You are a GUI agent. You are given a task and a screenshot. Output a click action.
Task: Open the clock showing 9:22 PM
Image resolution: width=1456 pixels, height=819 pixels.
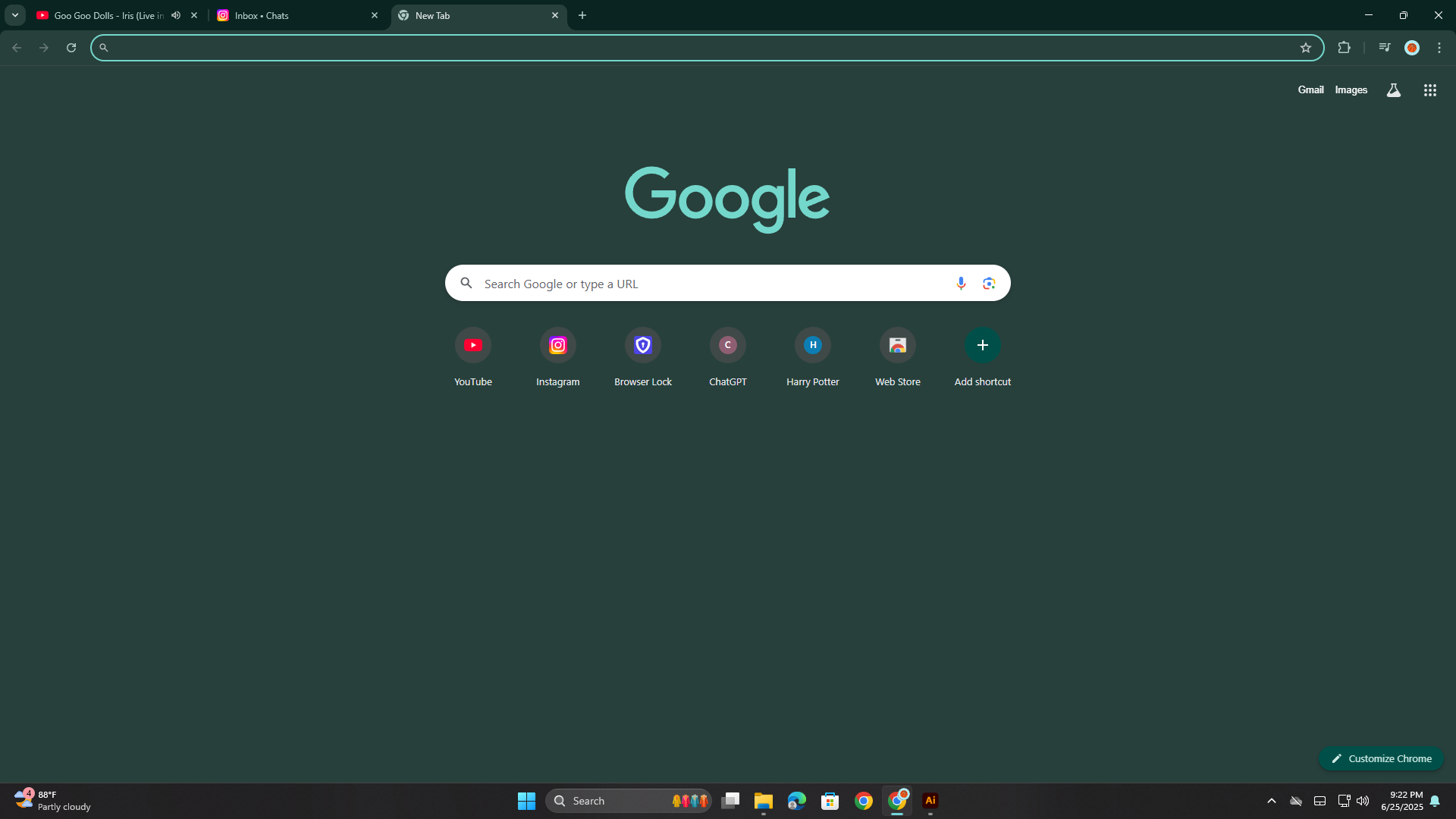point(1402,801)
